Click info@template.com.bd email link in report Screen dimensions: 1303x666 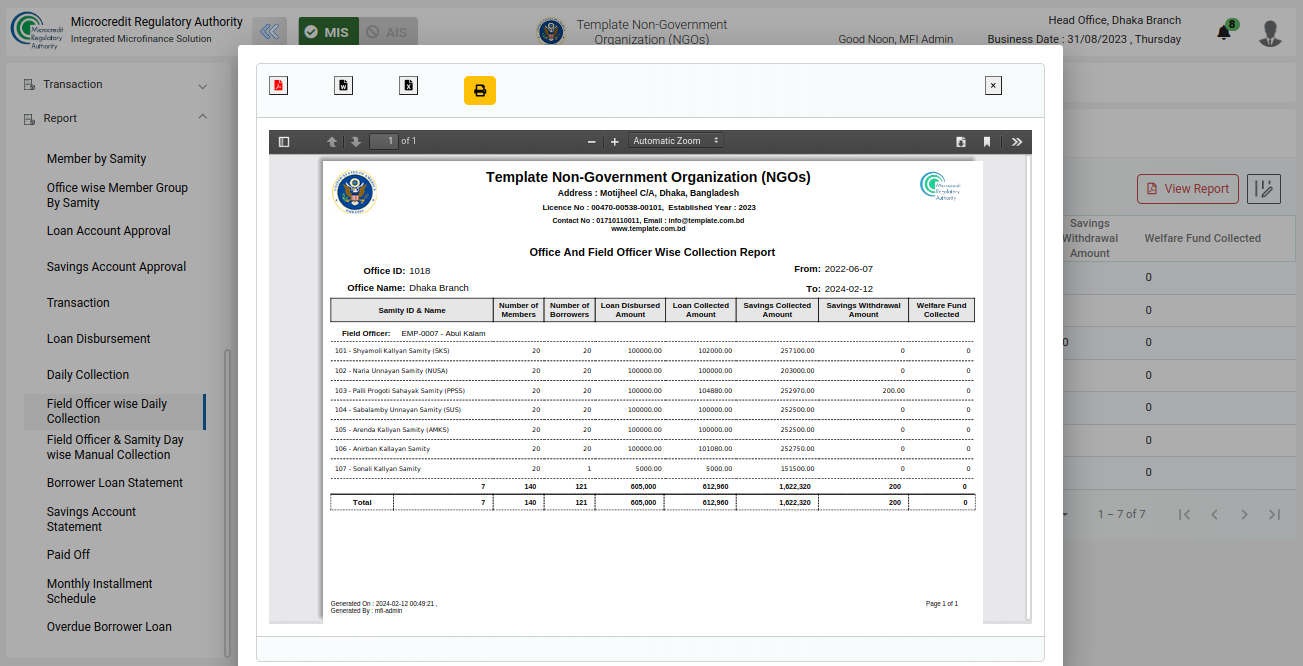pyautogui.click(x=706, y=220)
